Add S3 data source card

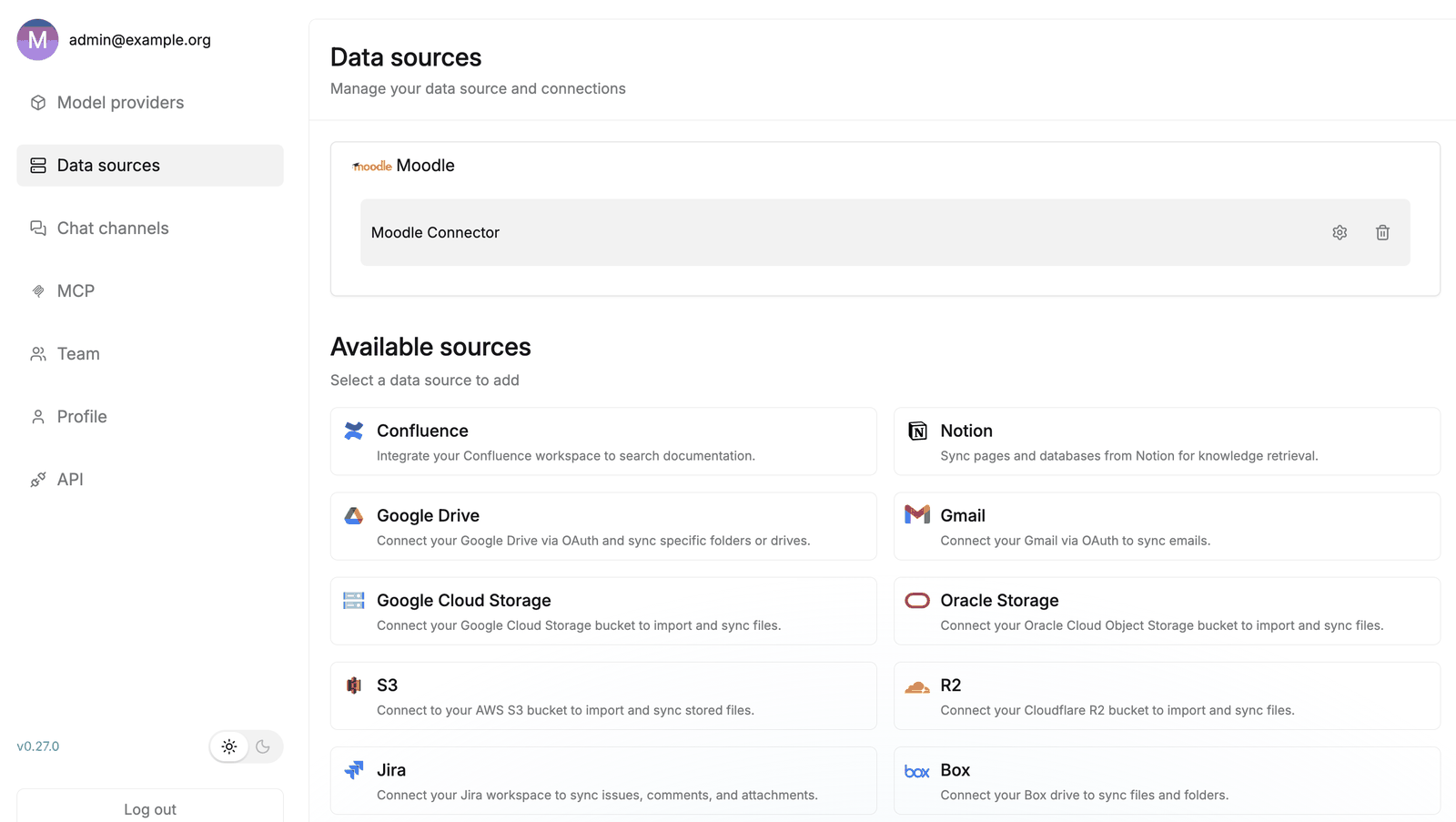[x=603, y=695]
